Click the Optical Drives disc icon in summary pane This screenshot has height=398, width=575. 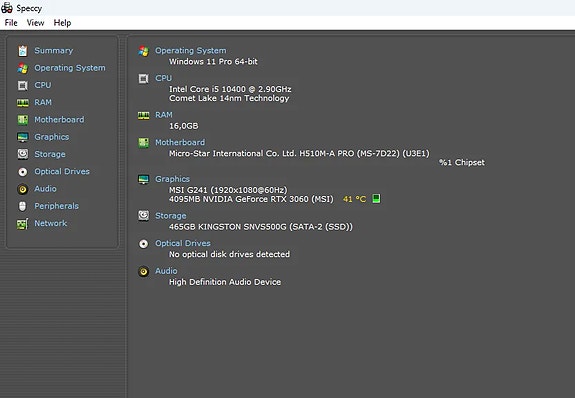click(x=143, y=244)
